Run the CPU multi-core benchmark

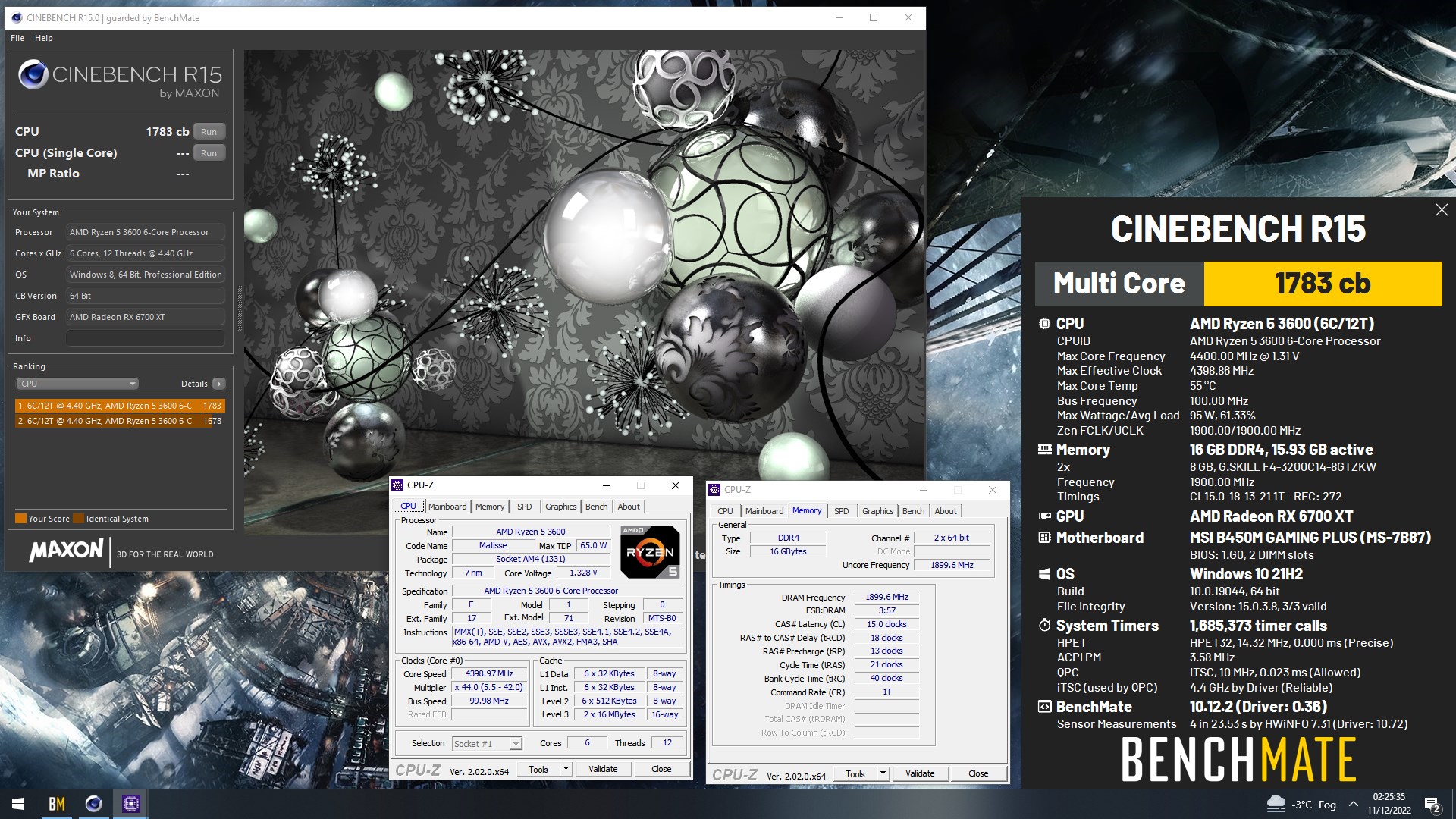[209, 132]
